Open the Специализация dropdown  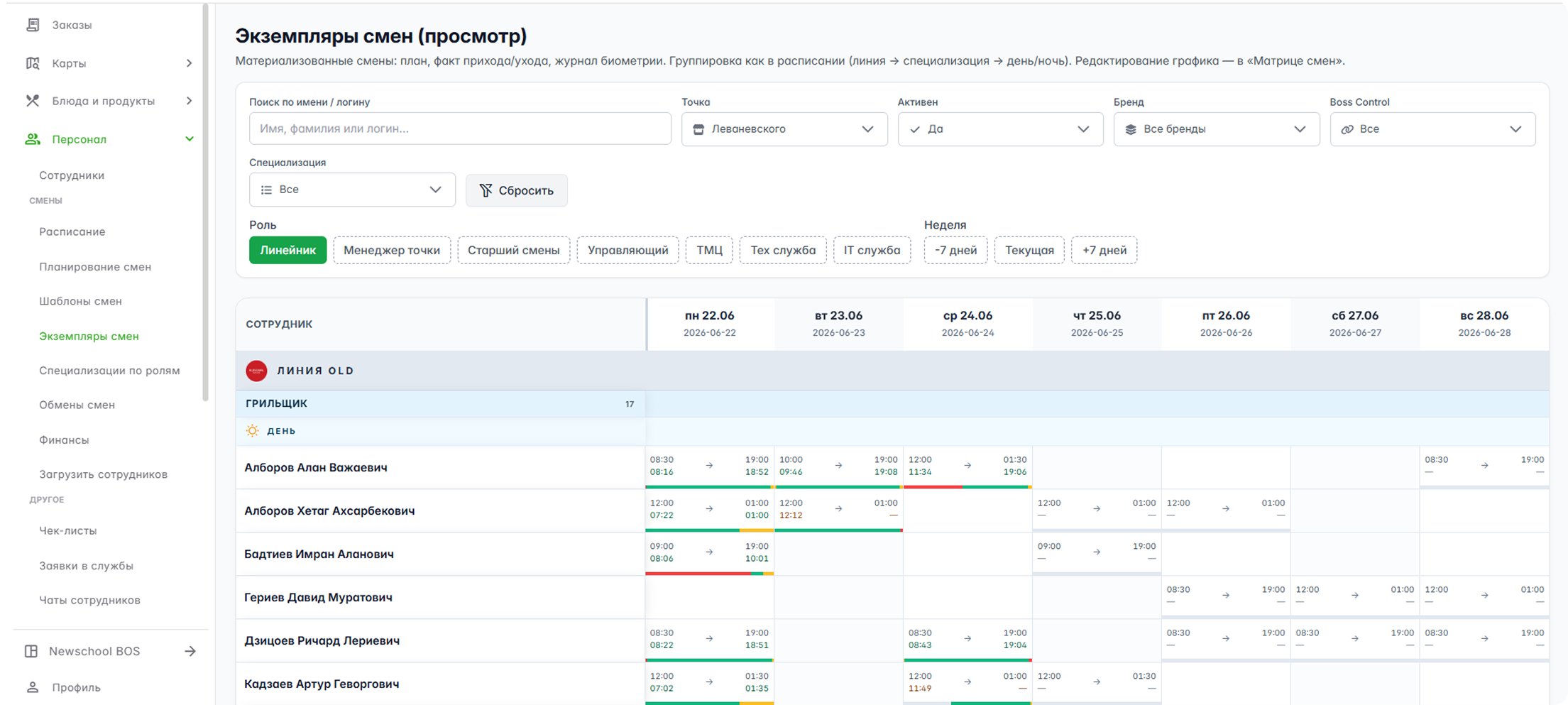(x=352, y=190)
